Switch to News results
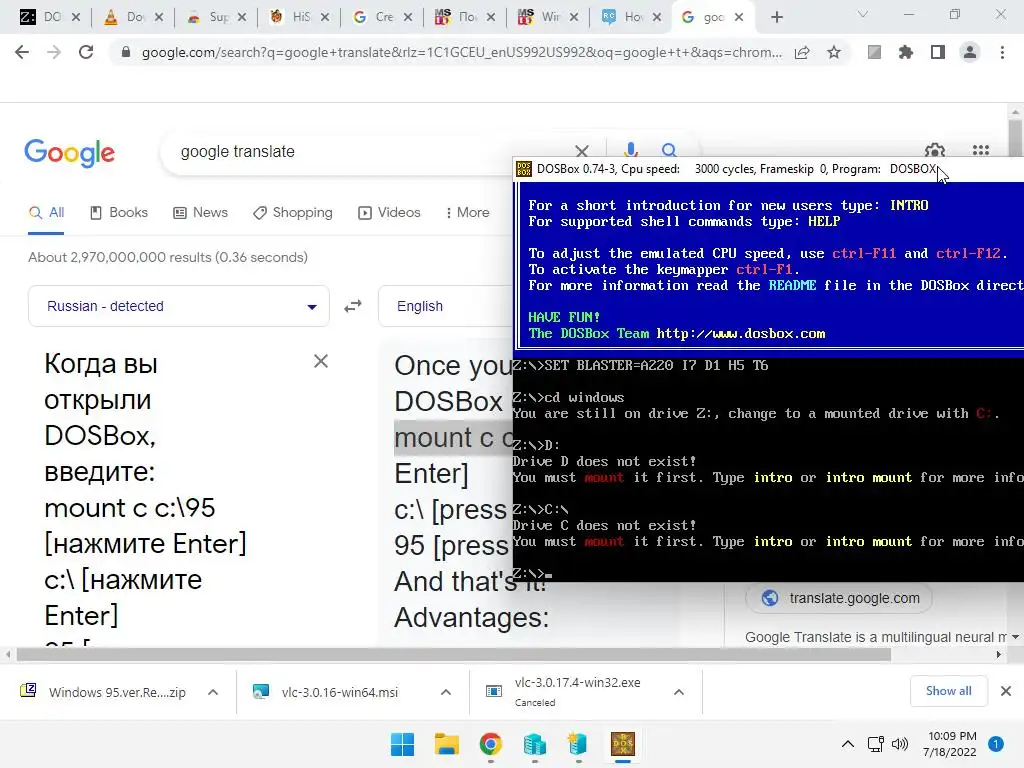The image size is (1024, 768). coord(200,212)
